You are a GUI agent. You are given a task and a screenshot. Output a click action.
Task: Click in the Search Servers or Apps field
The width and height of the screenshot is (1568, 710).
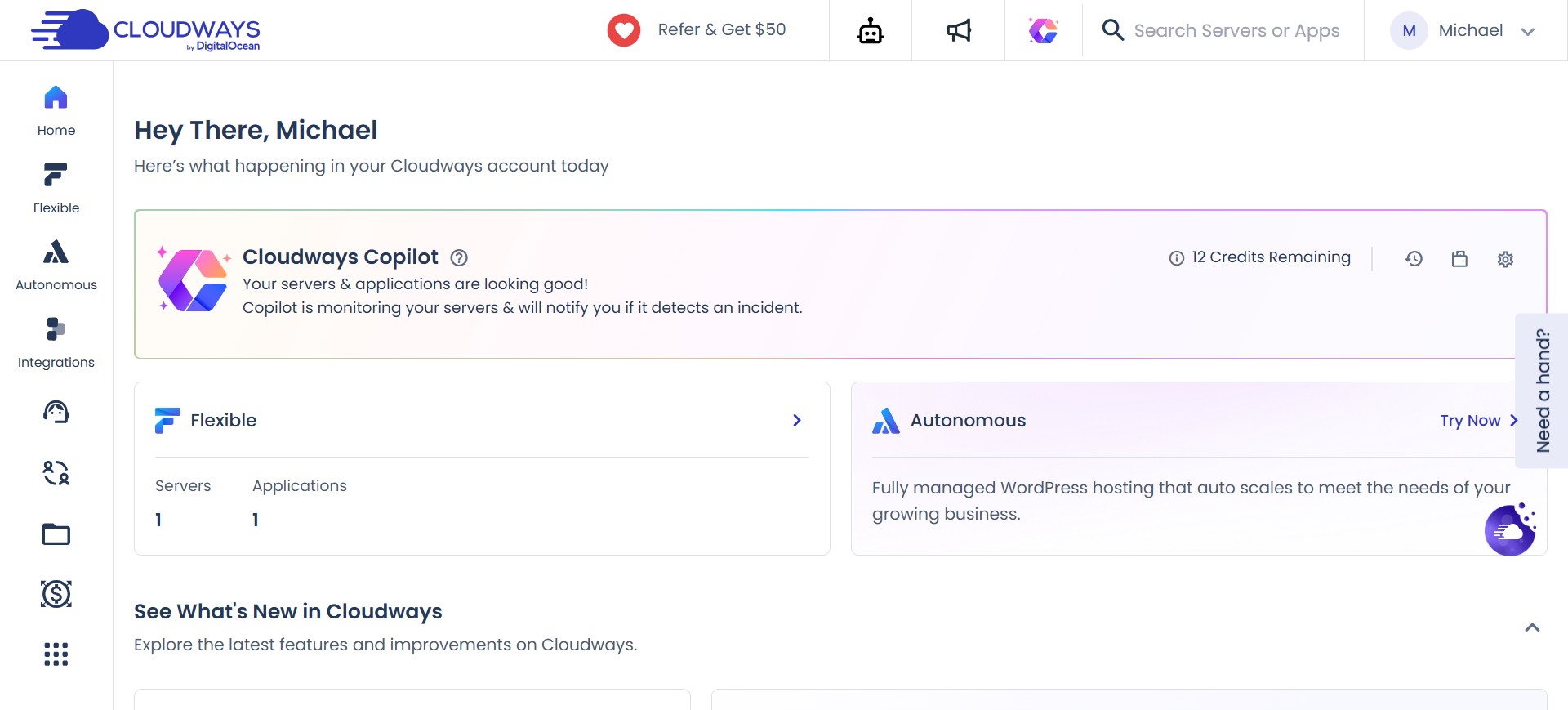coord(1236,31)
